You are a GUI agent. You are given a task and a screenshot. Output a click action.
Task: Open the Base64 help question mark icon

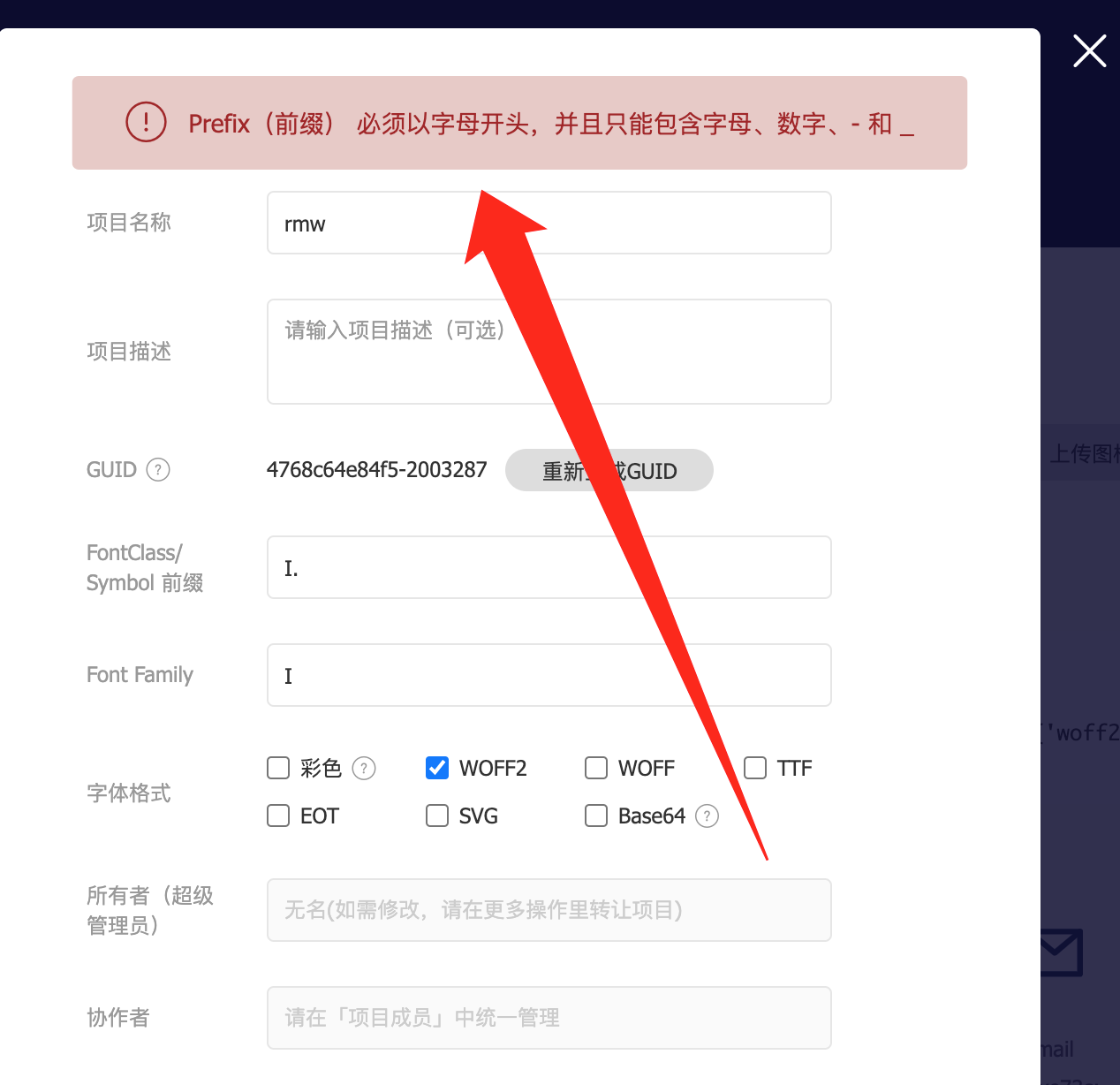pyautogui.click(x=707, y=816)
